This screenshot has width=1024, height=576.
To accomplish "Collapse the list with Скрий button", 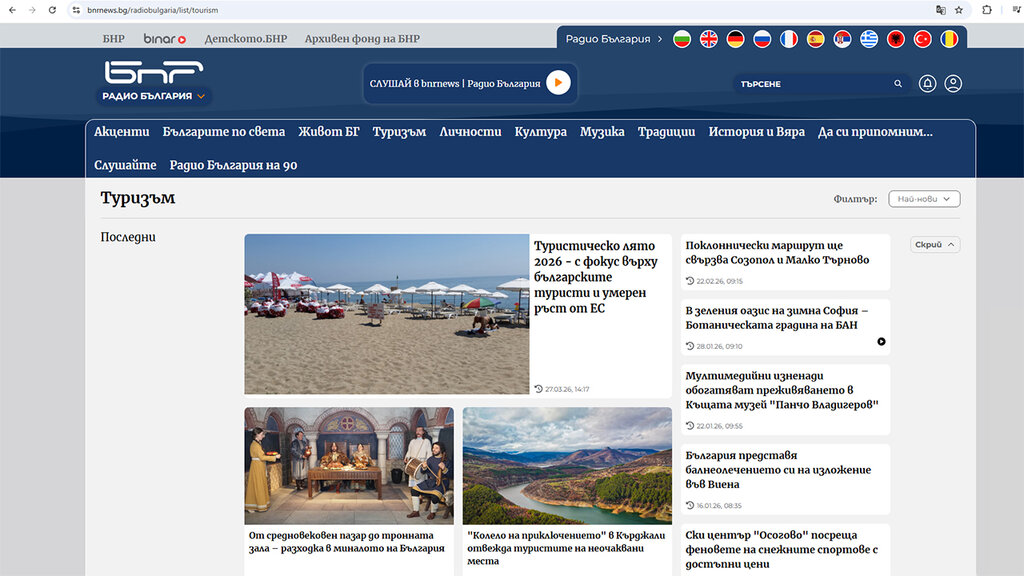I will [935, 245].
